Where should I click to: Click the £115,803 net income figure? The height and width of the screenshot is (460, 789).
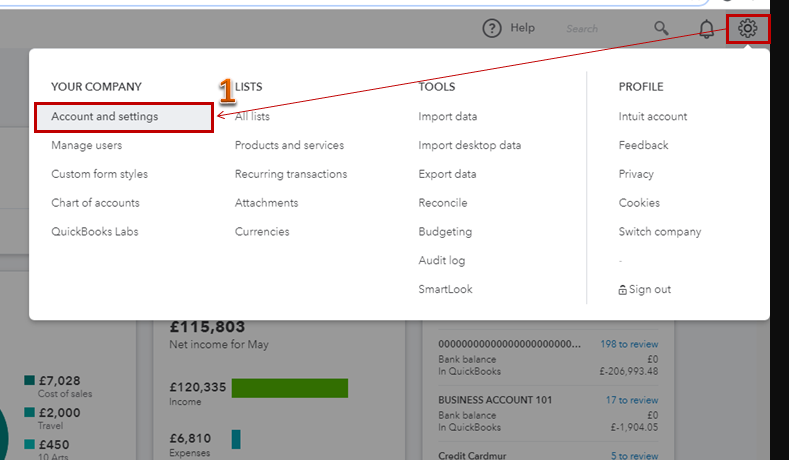click(207, 327)
